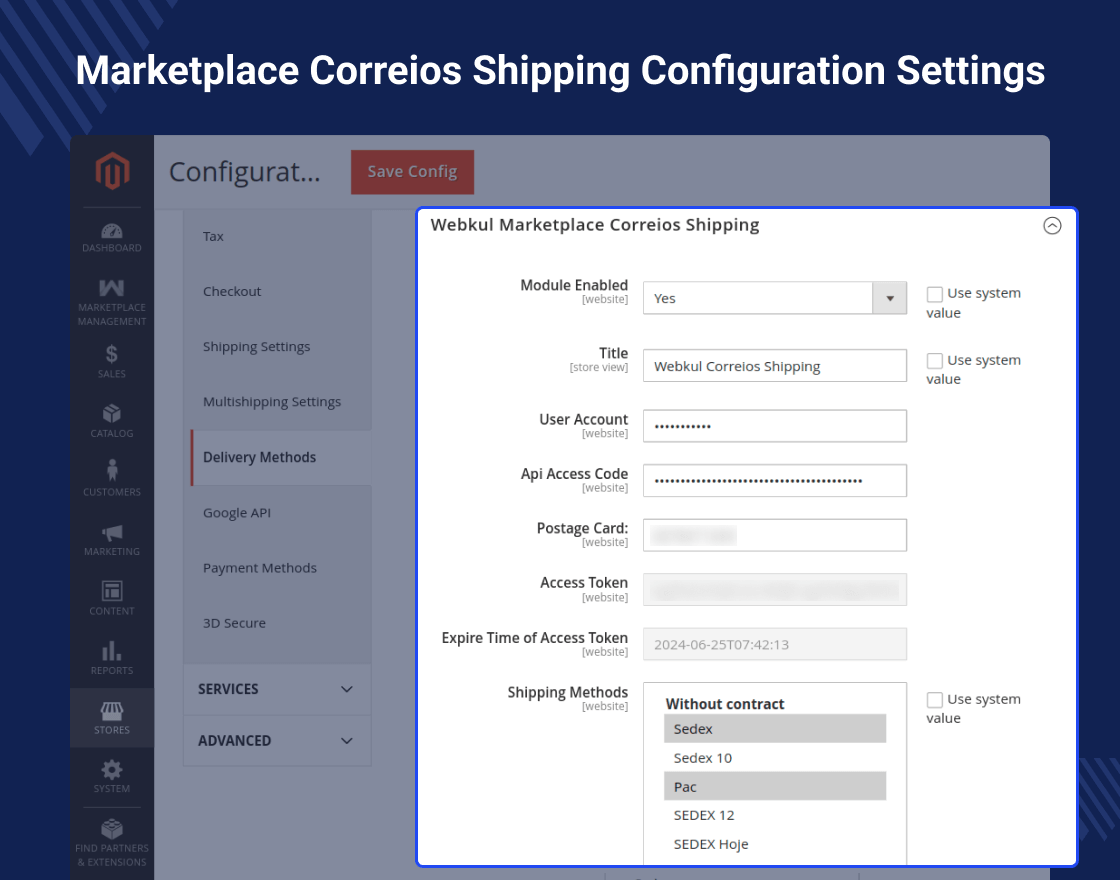
Task: Toggle Use system value for Shipping Methods
Action: pyautogui.click(x=934, y=699)
